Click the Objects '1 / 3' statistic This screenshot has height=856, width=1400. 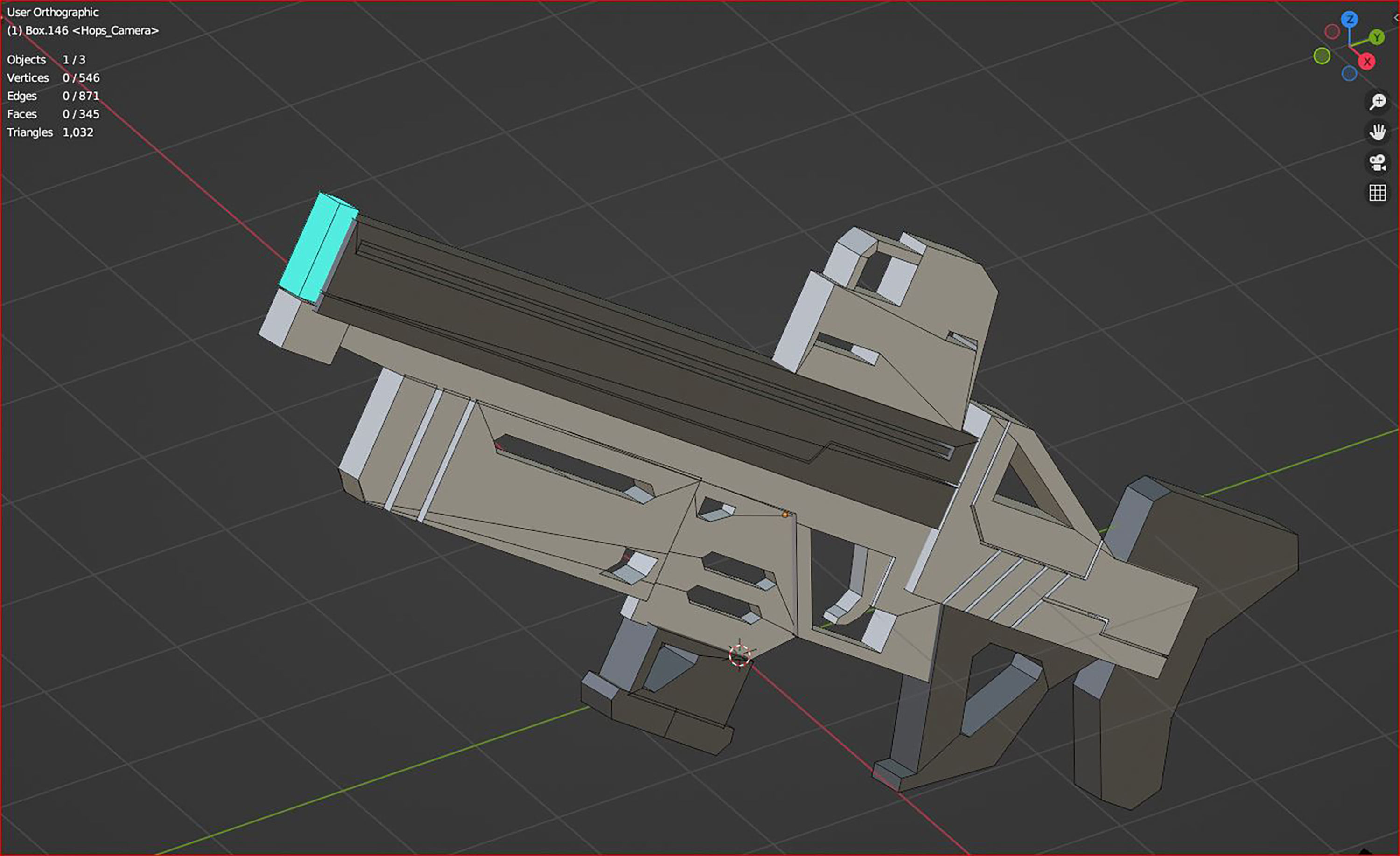click(74, 60)
